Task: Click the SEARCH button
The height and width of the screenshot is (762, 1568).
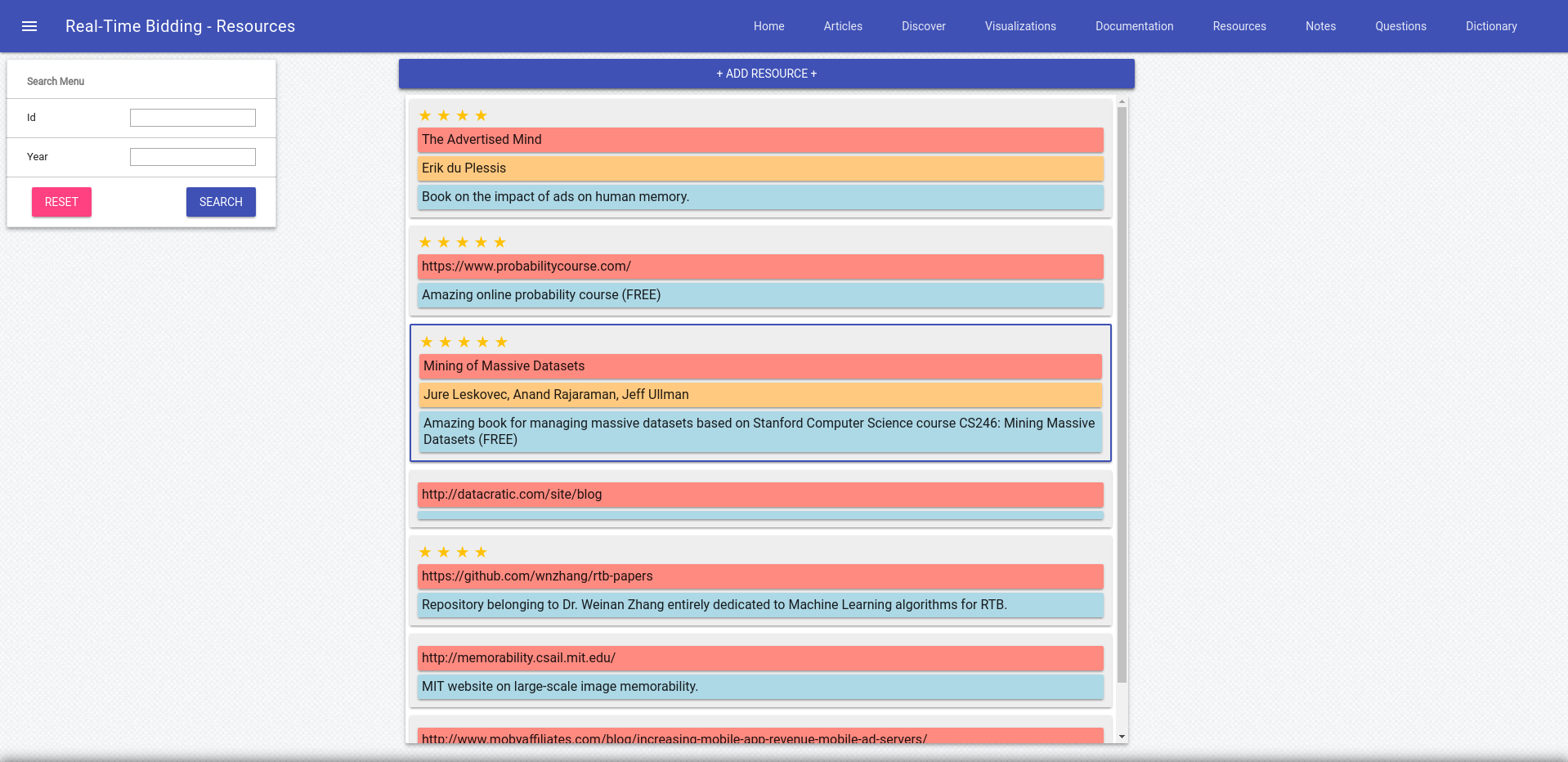Action: 221,202
